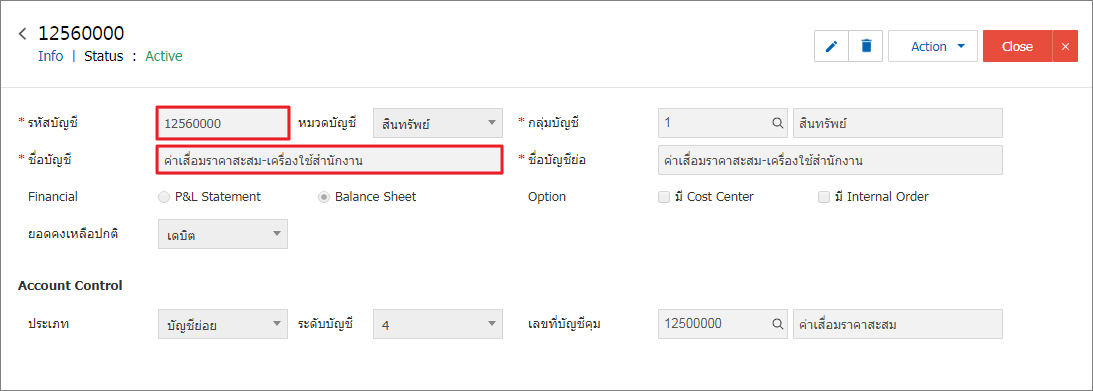Open the Info link under the title
This screenshot has height=391, width=1093.
click(x=50, y=56)
